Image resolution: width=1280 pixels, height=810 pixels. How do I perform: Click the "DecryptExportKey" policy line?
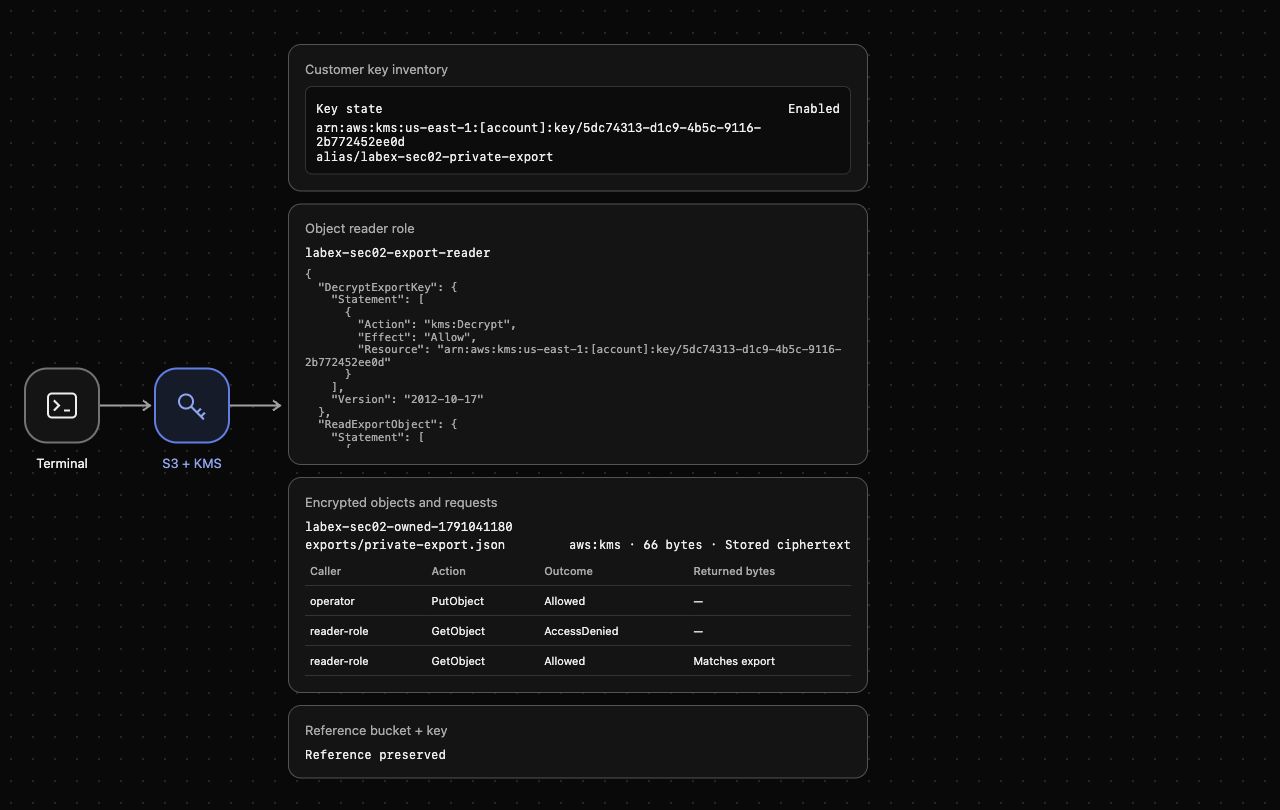pyautogui.click(x=387, y=287)
